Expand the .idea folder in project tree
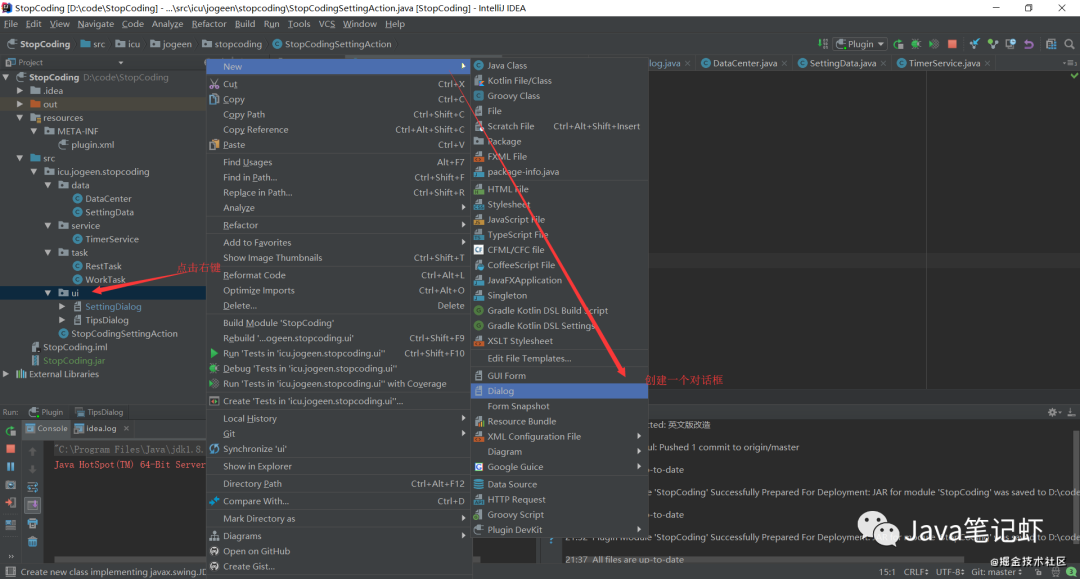Image resolution: width=1080 pixels, height=579 pixels. click(20, 91)
